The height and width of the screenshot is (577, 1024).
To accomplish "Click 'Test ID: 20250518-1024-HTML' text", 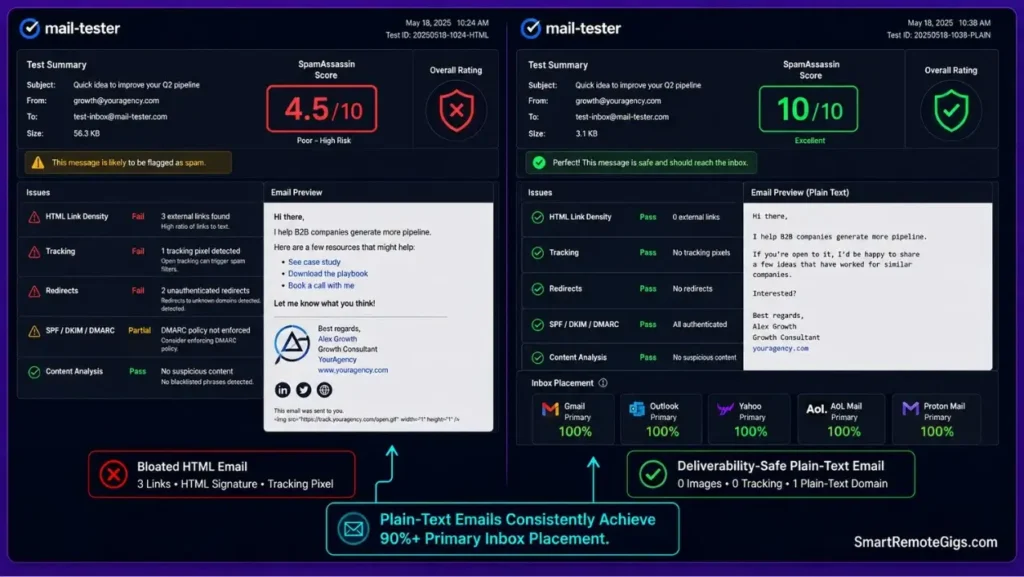I will point(437,35).
